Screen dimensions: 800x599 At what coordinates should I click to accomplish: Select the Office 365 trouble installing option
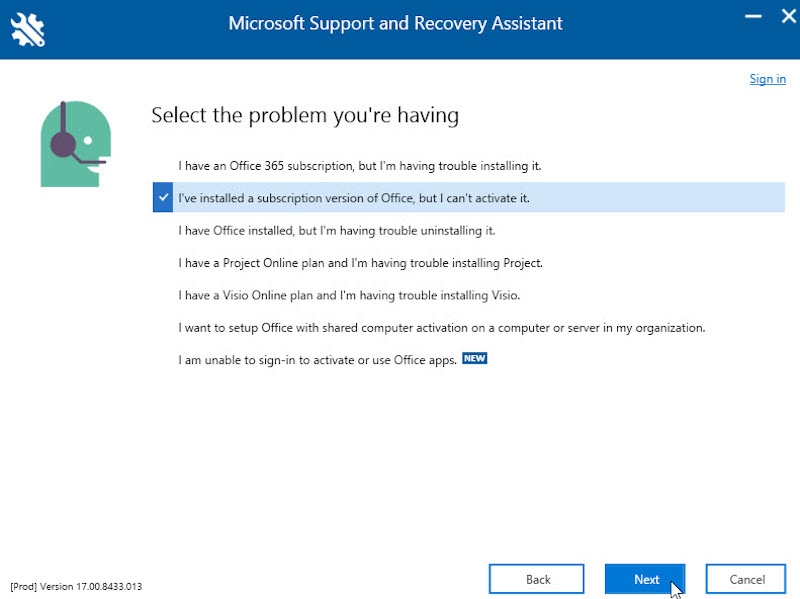click(x=359, y=166)
